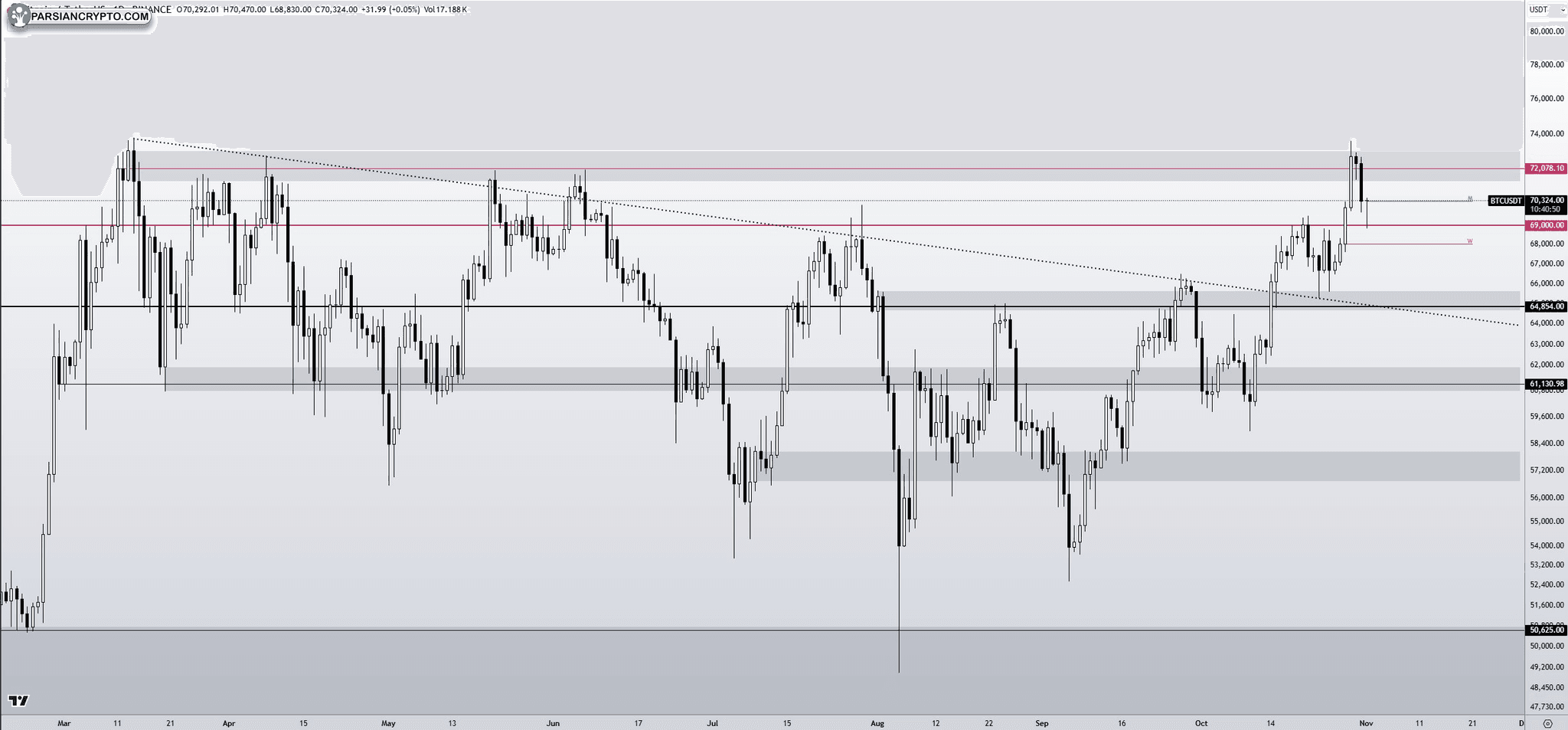Open the USDT currency dropdown
Viewport: 1568px width, 730px height.
click(x=1547, y=10)
